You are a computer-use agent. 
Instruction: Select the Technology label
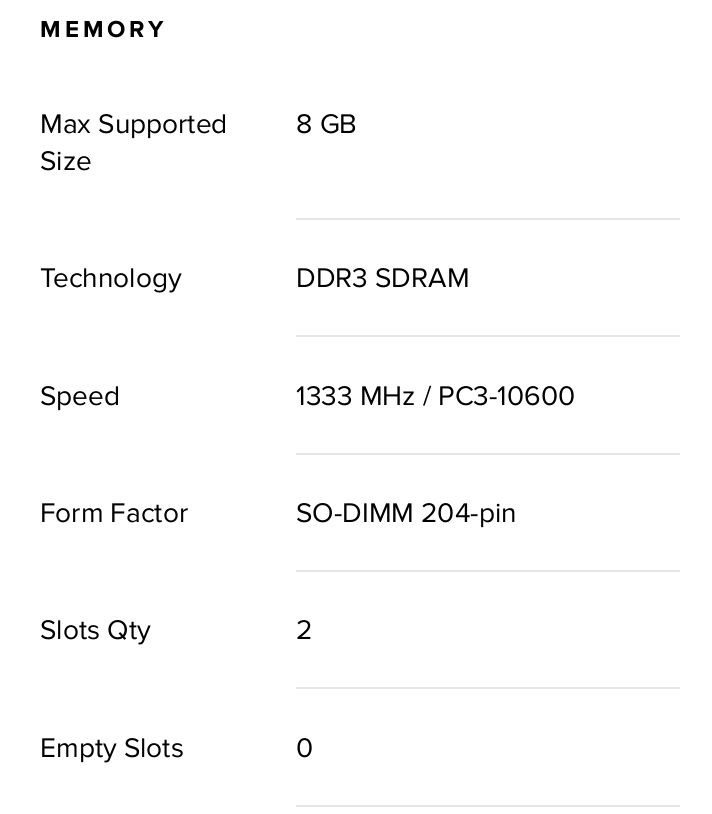[x=111, y=279]
